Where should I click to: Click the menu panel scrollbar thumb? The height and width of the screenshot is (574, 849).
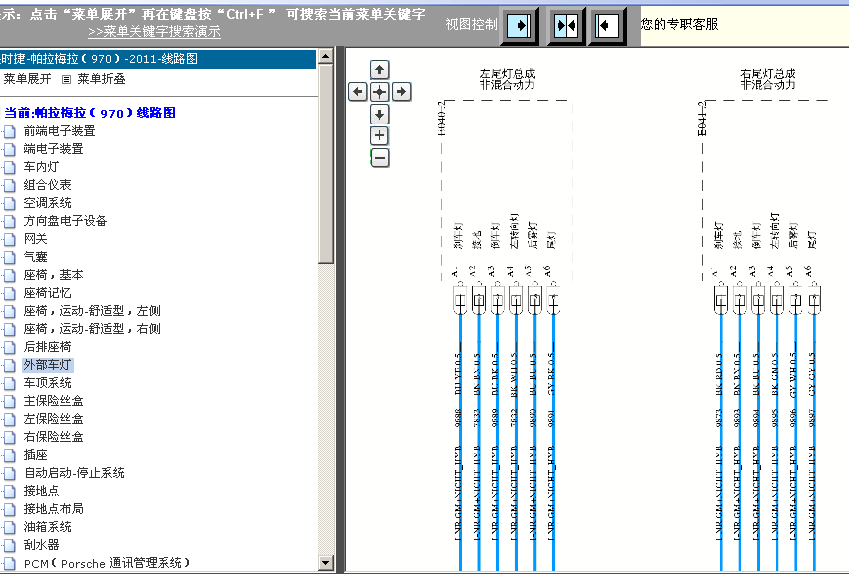326,164
